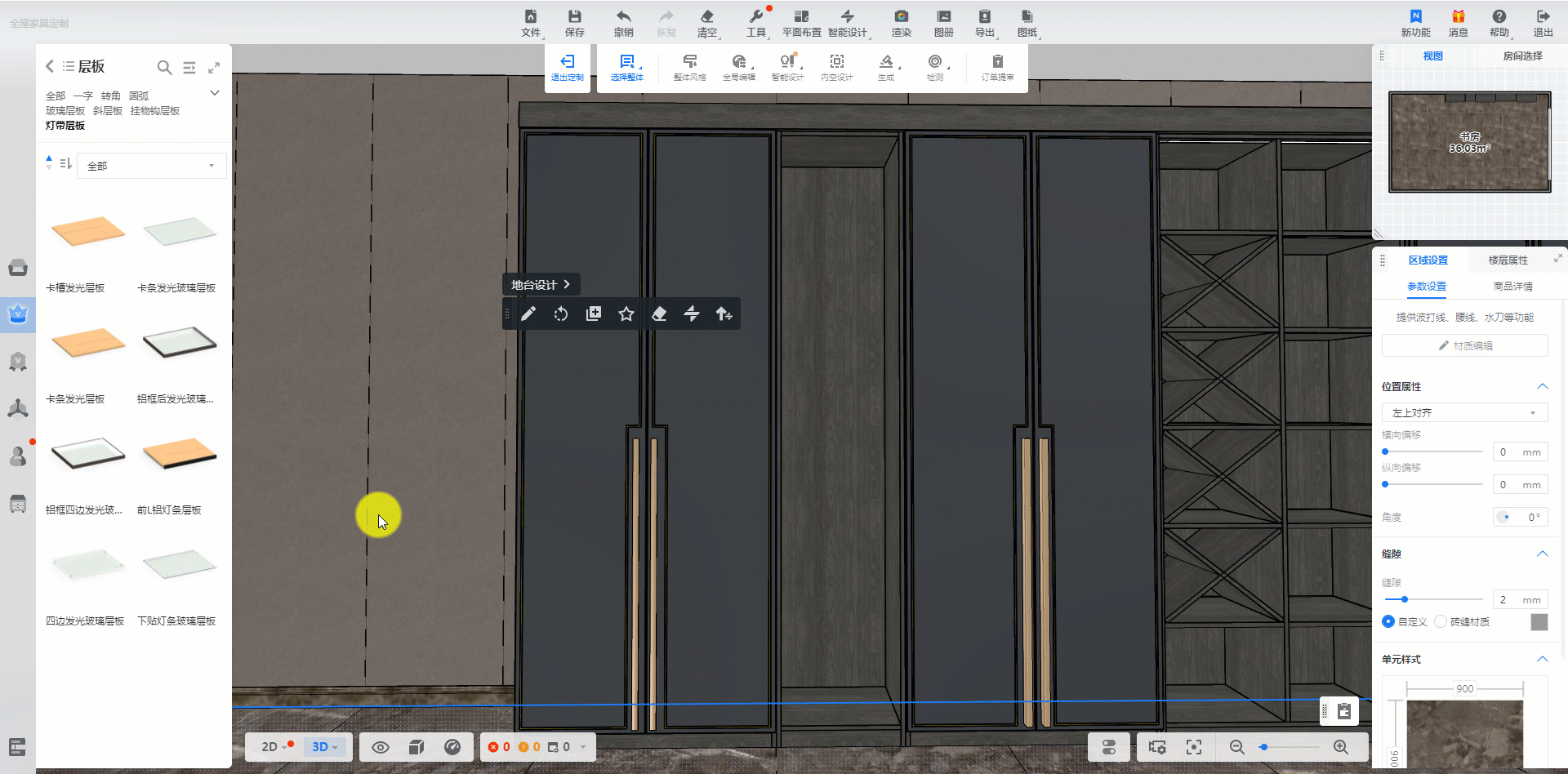Collapse the 位置属性 section
The image size is (1568, 774).
pyautogui.click(x=1542, y=386)
